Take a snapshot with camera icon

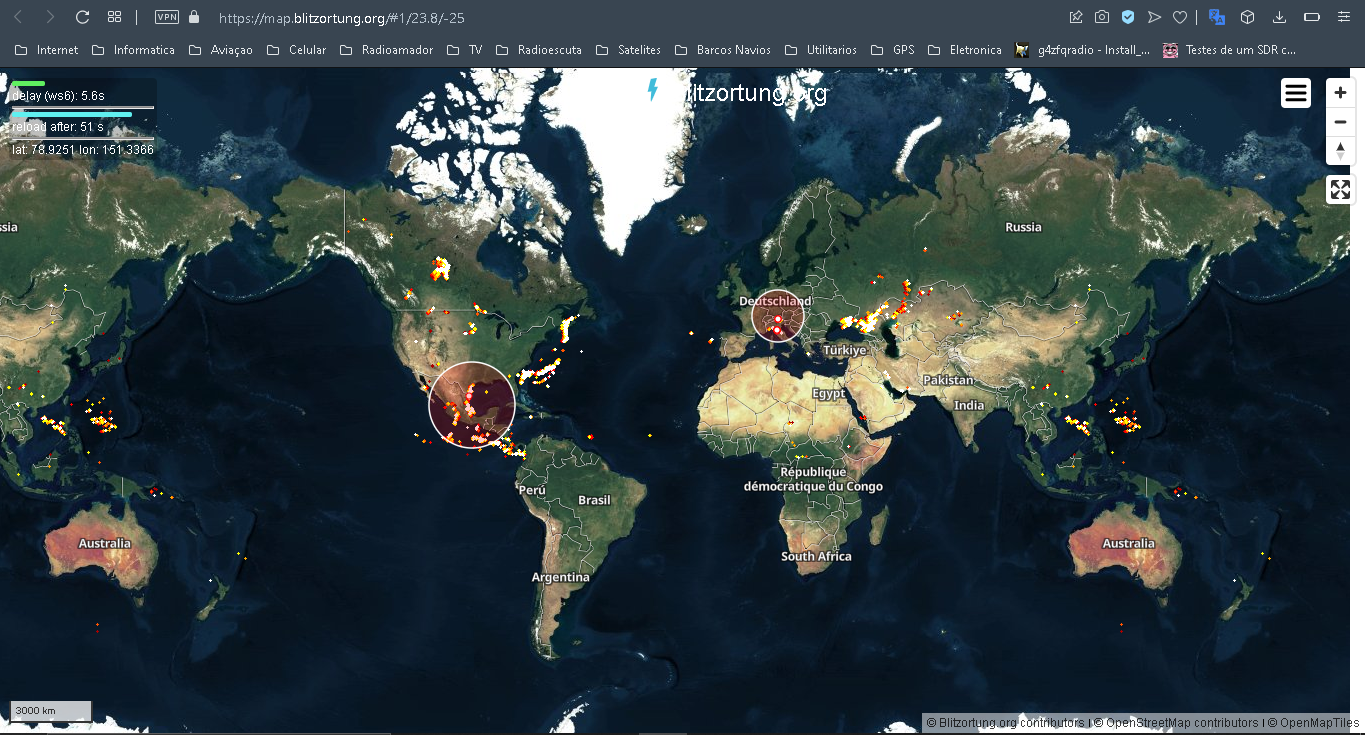pos(1102,17)
